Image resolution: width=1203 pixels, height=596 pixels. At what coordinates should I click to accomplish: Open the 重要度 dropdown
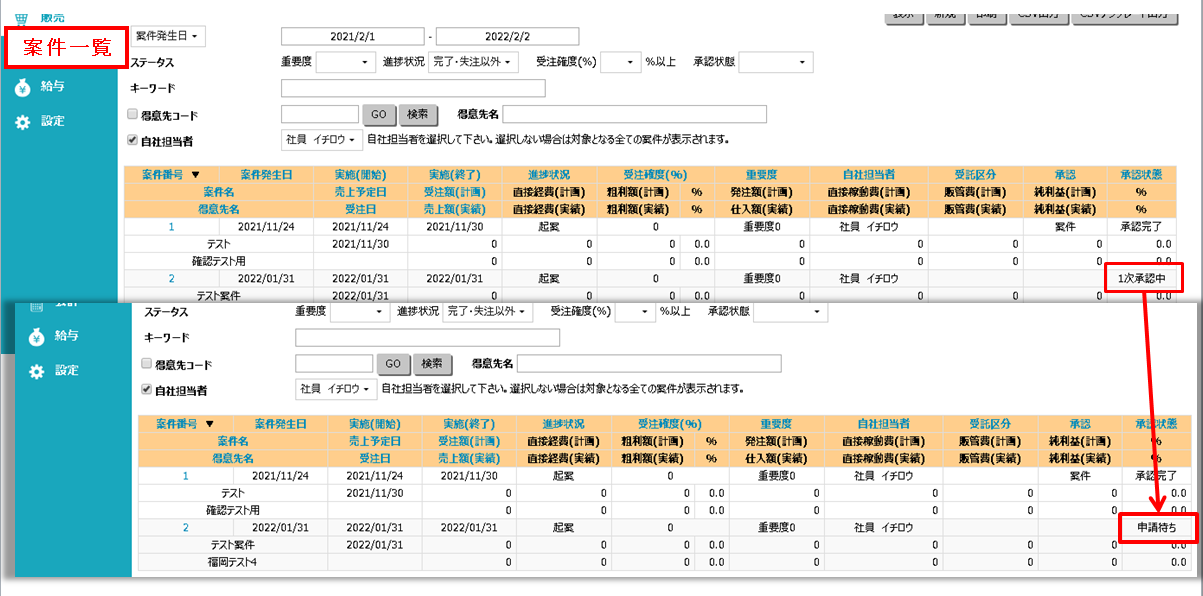pos(345,61)
